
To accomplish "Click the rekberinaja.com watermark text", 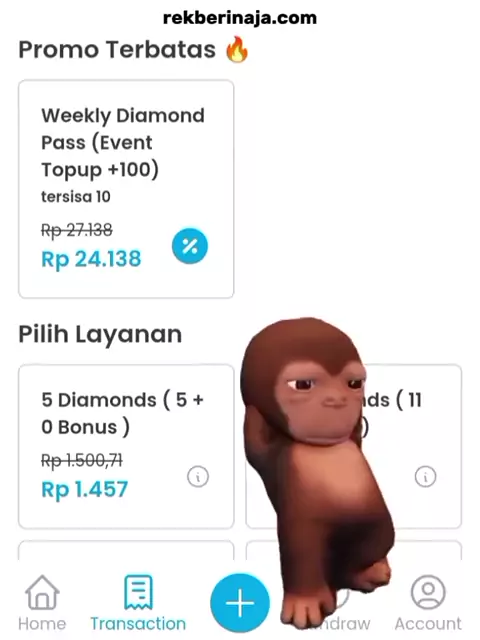I will tap(240, 18).
